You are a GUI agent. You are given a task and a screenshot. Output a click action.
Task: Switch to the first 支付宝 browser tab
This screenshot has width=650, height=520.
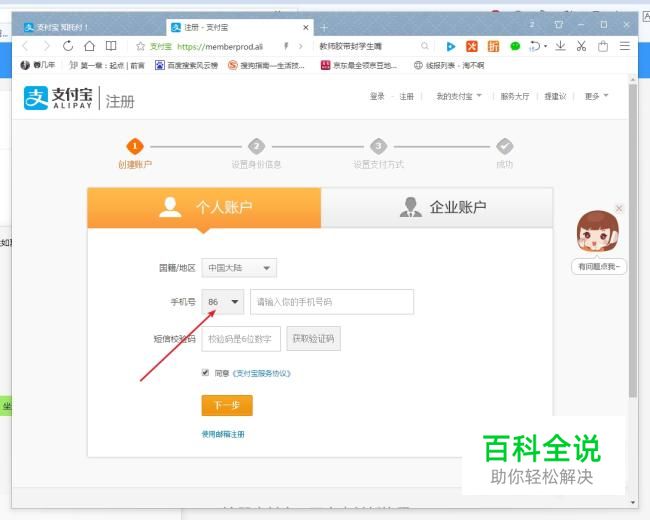pyautogui.click(x=89, y=27)
